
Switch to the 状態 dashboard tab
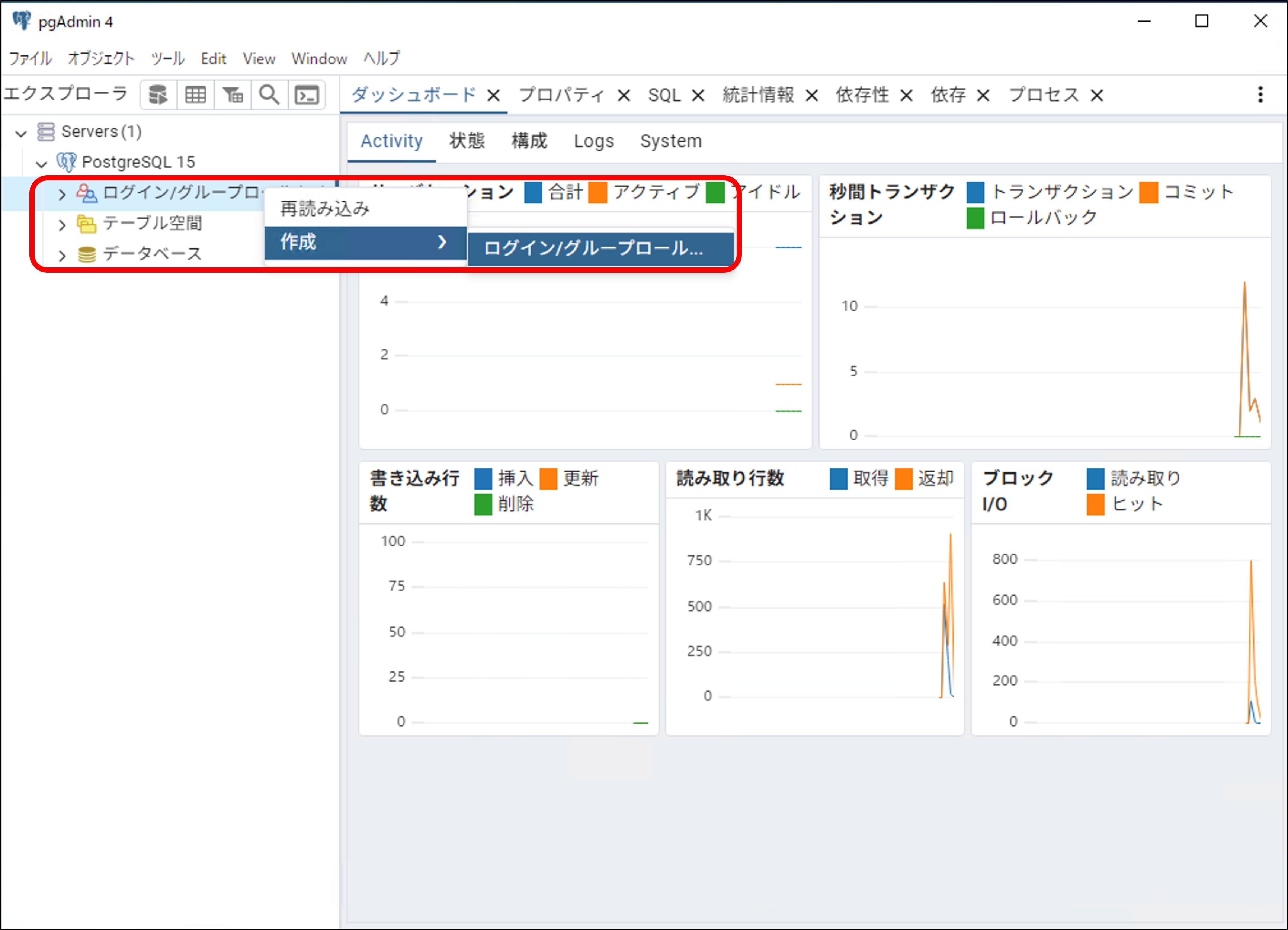pos(466,141)
